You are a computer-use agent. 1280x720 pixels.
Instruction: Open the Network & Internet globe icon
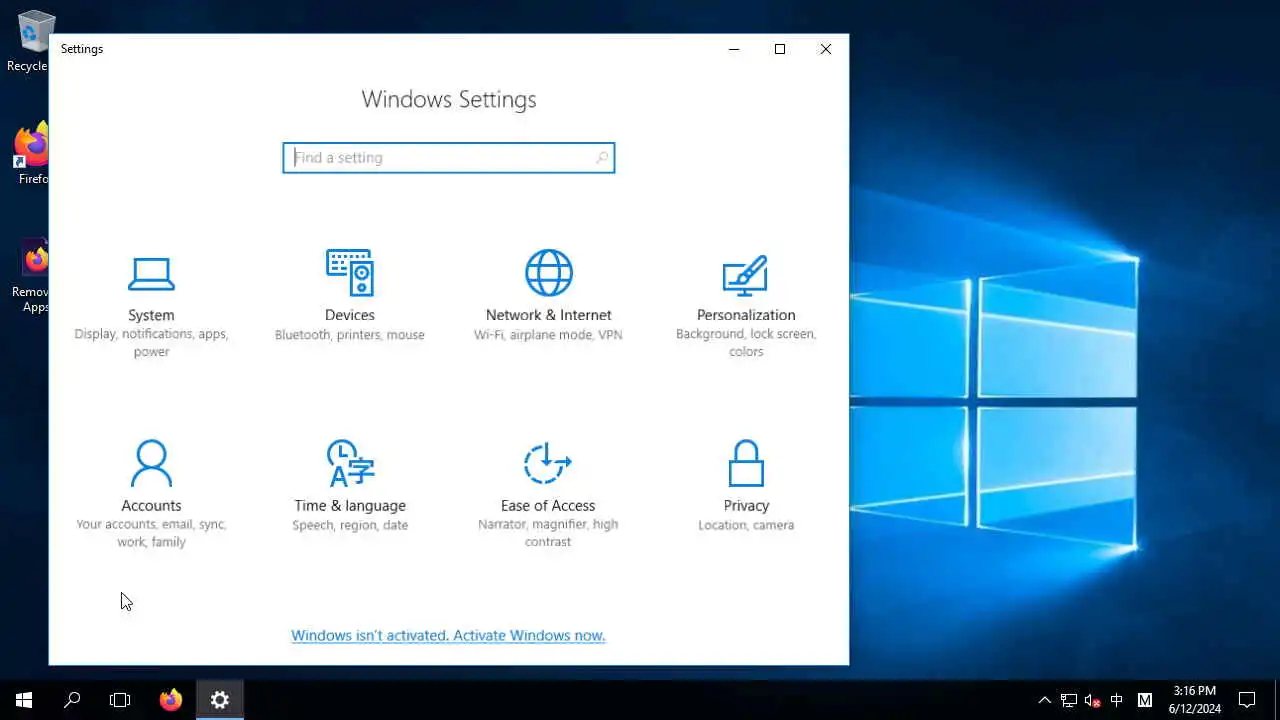click(x=548, y=272)
